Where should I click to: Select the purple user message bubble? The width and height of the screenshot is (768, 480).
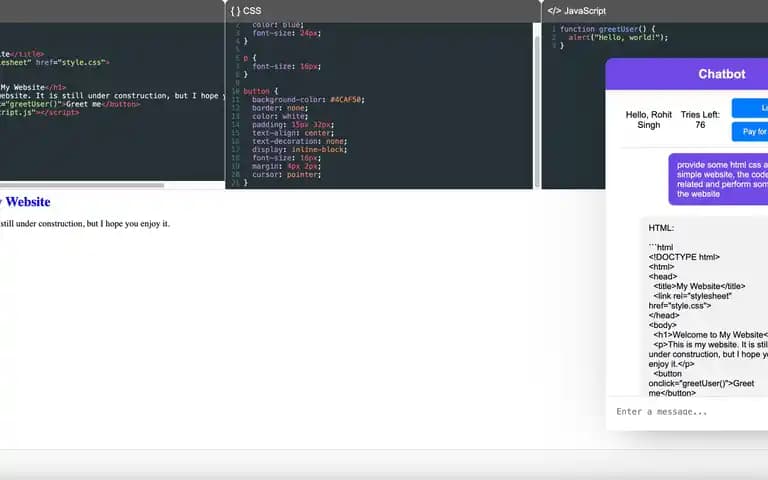point(718,179)
